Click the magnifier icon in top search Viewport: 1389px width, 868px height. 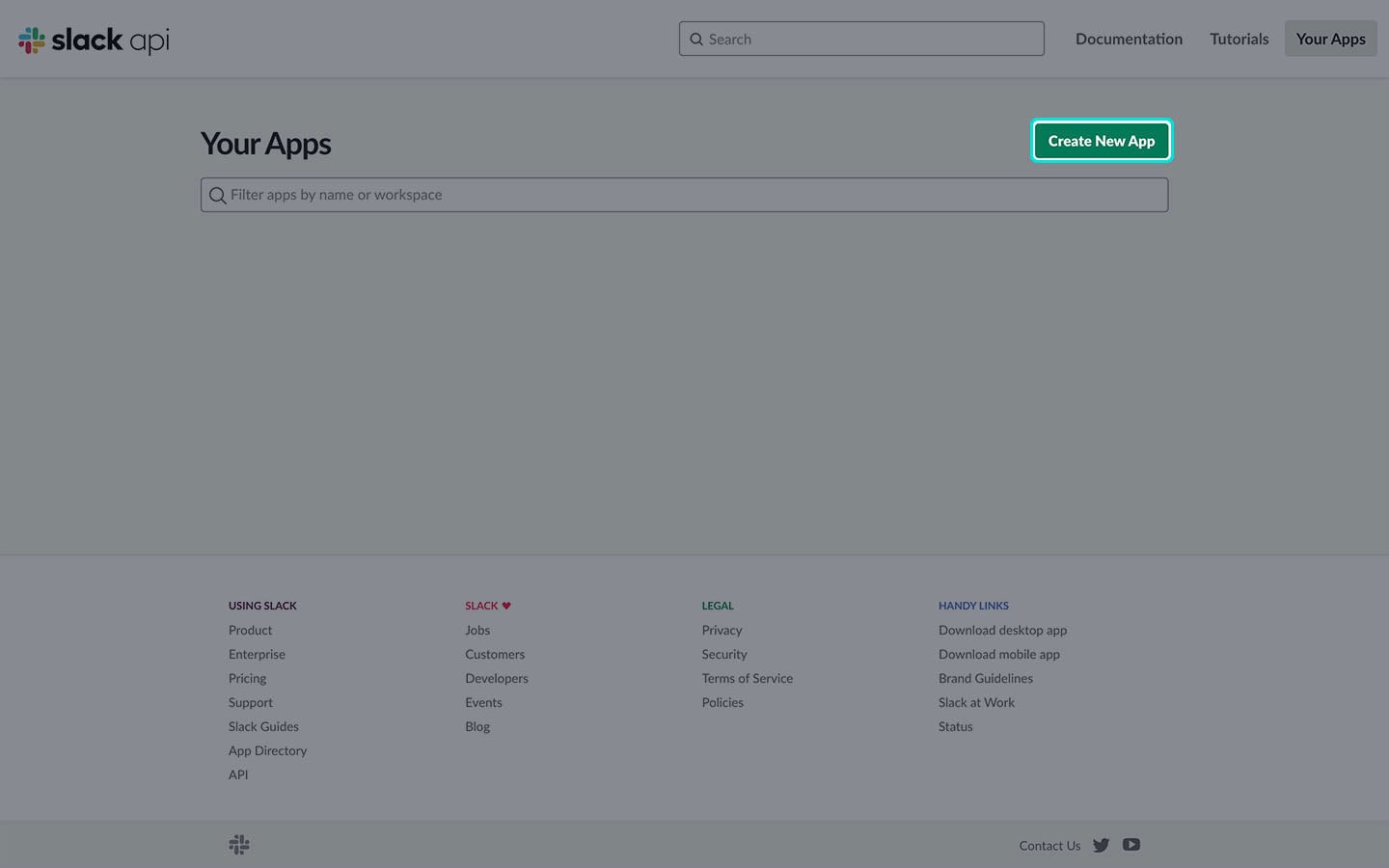coord(696,40)
